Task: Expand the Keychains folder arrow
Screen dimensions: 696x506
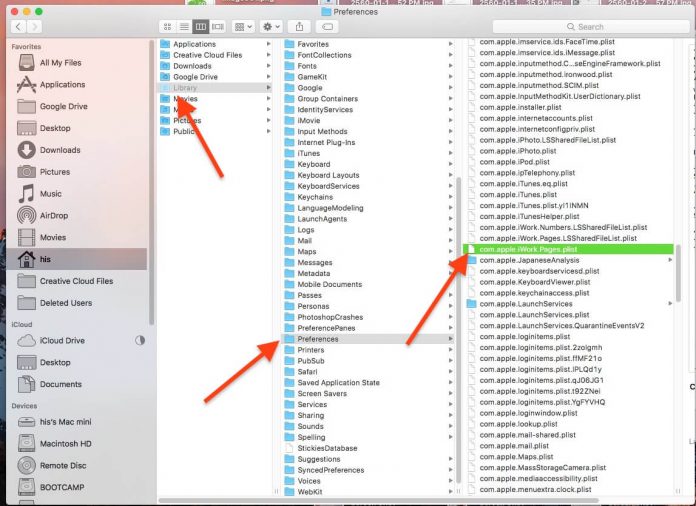Action: [x=451, y=197]
